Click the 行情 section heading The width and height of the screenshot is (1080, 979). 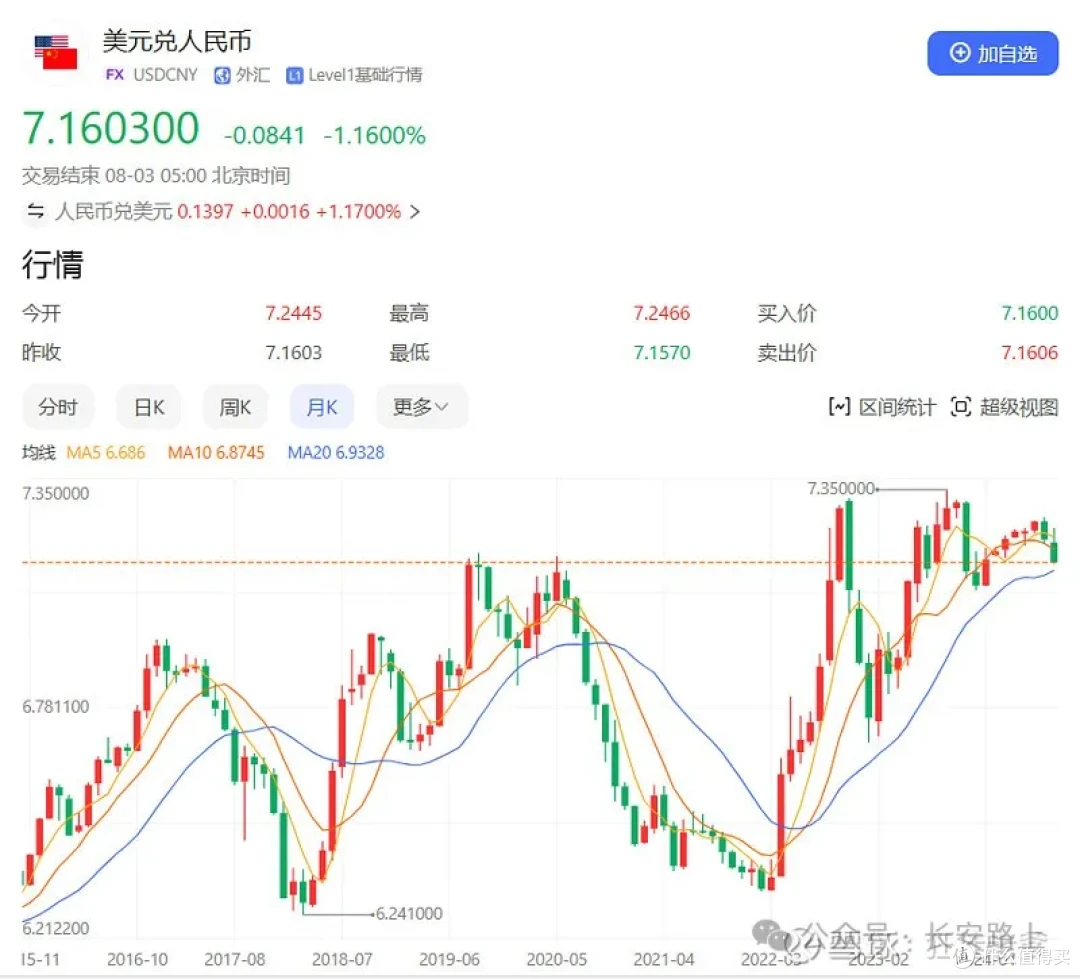pyautogui.click(x=53, y=264)
